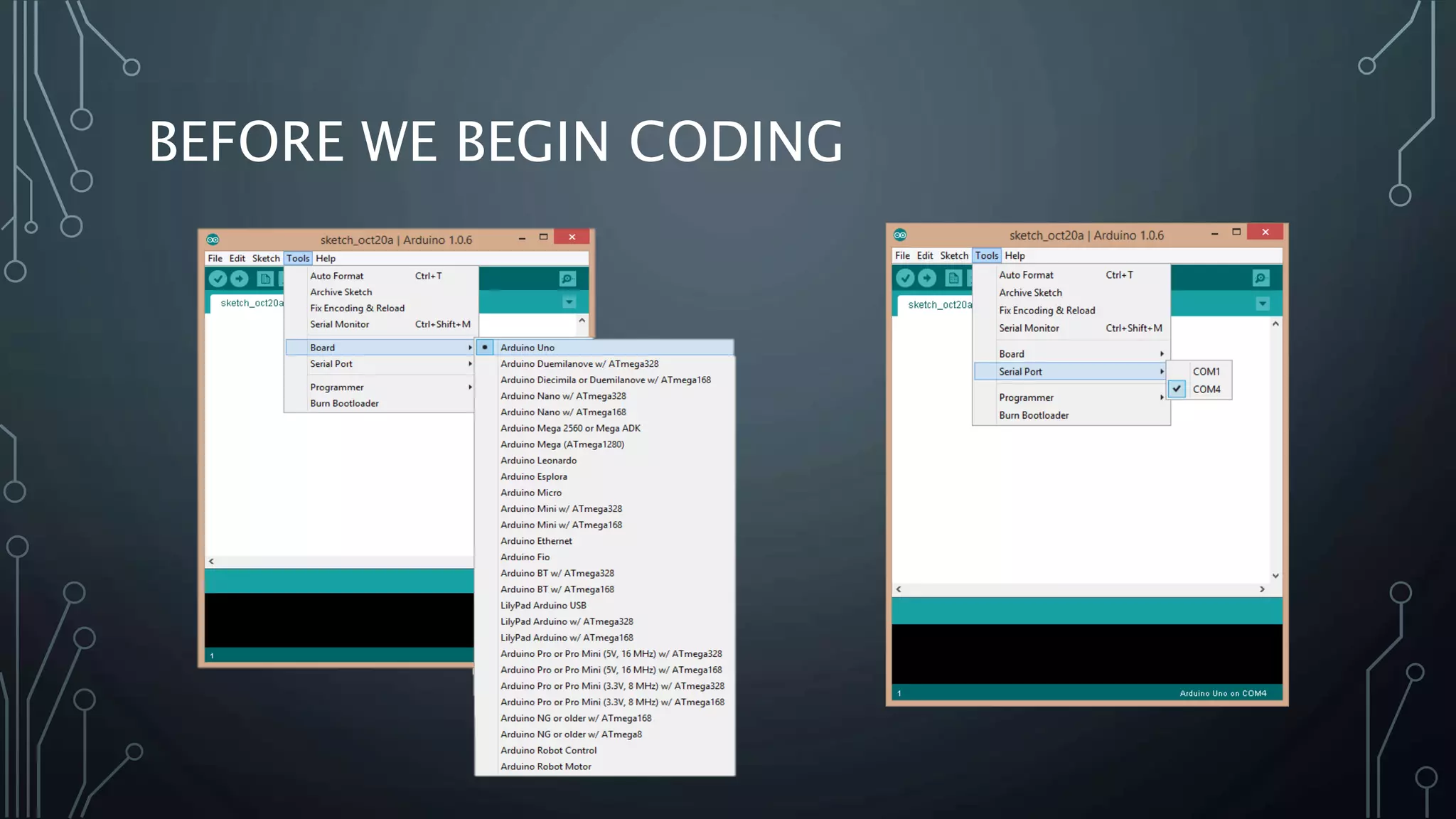Open Help menu in right Arduino window
This screenshot has height=819, width=1456.
pyautogui.click(x=1015, y=256)
